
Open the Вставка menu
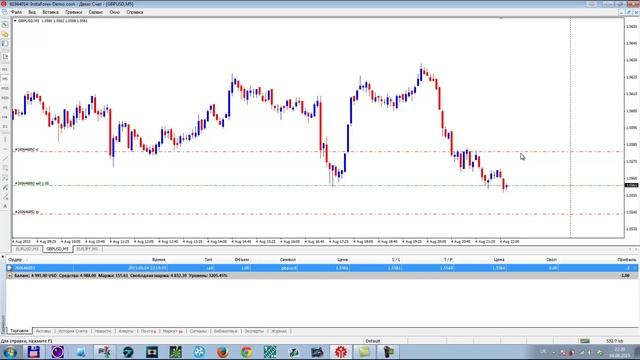point(50,12)
